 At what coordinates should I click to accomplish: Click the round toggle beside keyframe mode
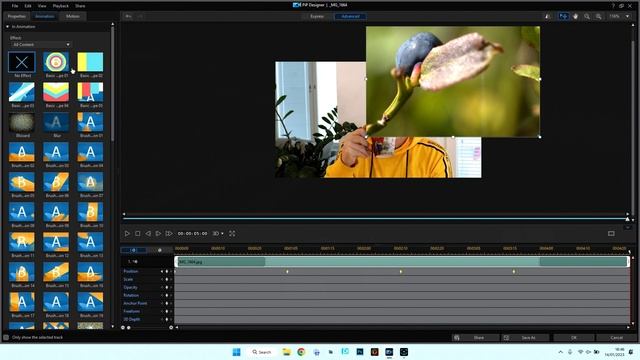160,250
